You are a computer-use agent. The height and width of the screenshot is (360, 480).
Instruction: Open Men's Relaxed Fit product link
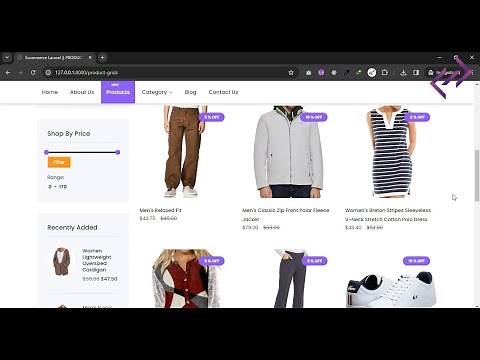click(161, 210)
